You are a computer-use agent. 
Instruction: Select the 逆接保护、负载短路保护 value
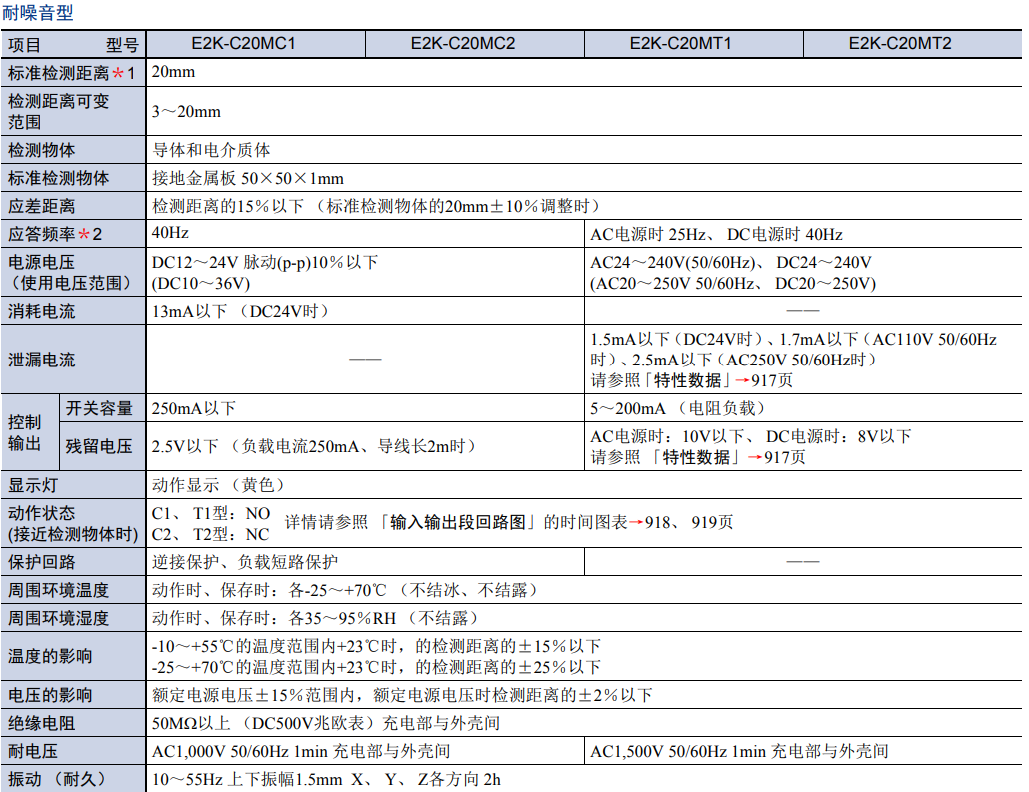[x=245, y=562]
